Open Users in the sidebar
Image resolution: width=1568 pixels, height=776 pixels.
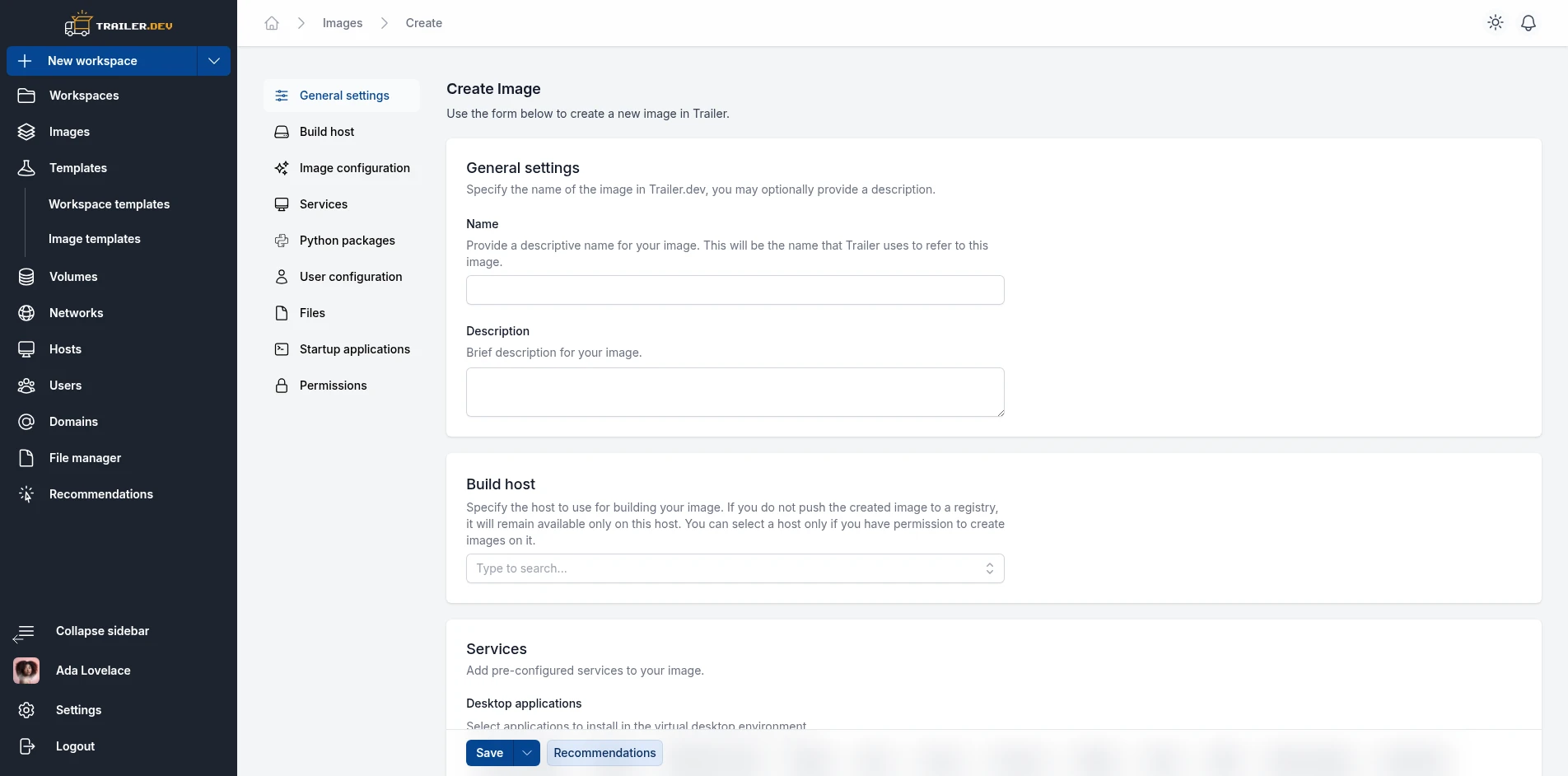[x=65, y=386]
